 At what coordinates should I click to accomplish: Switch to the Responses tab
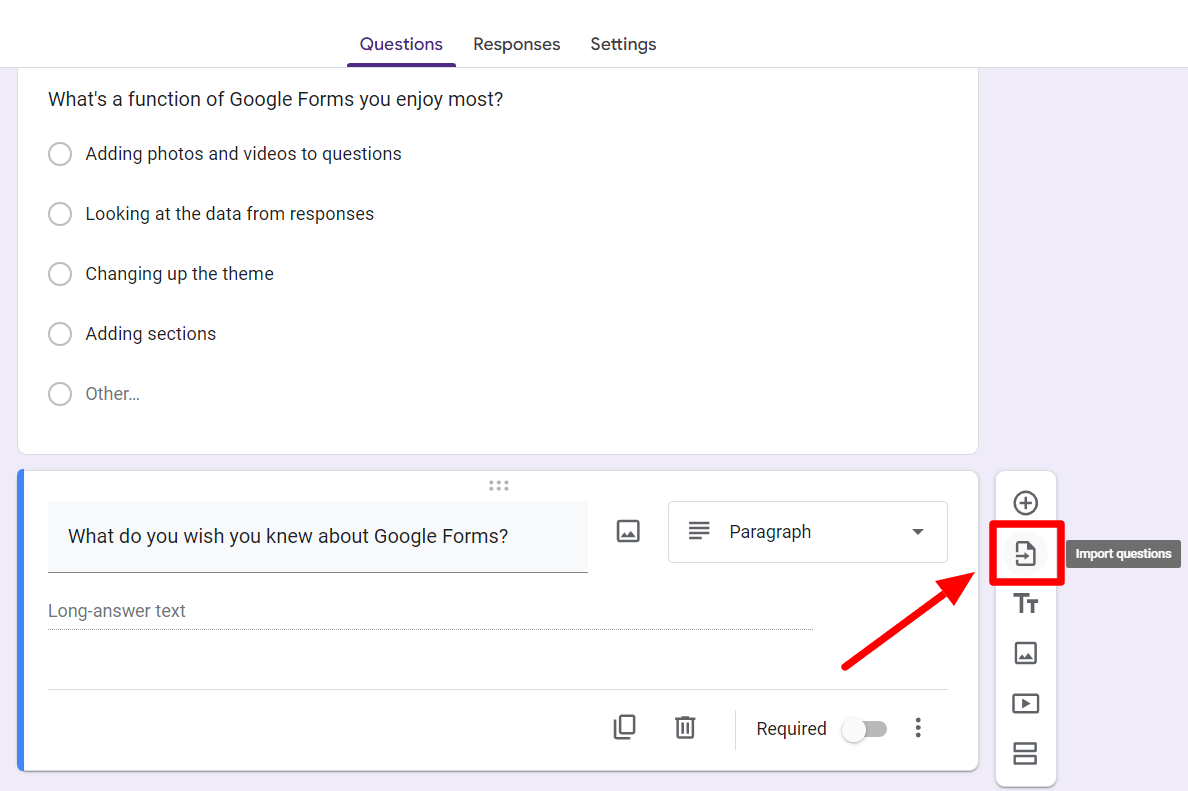coord(516,44)
